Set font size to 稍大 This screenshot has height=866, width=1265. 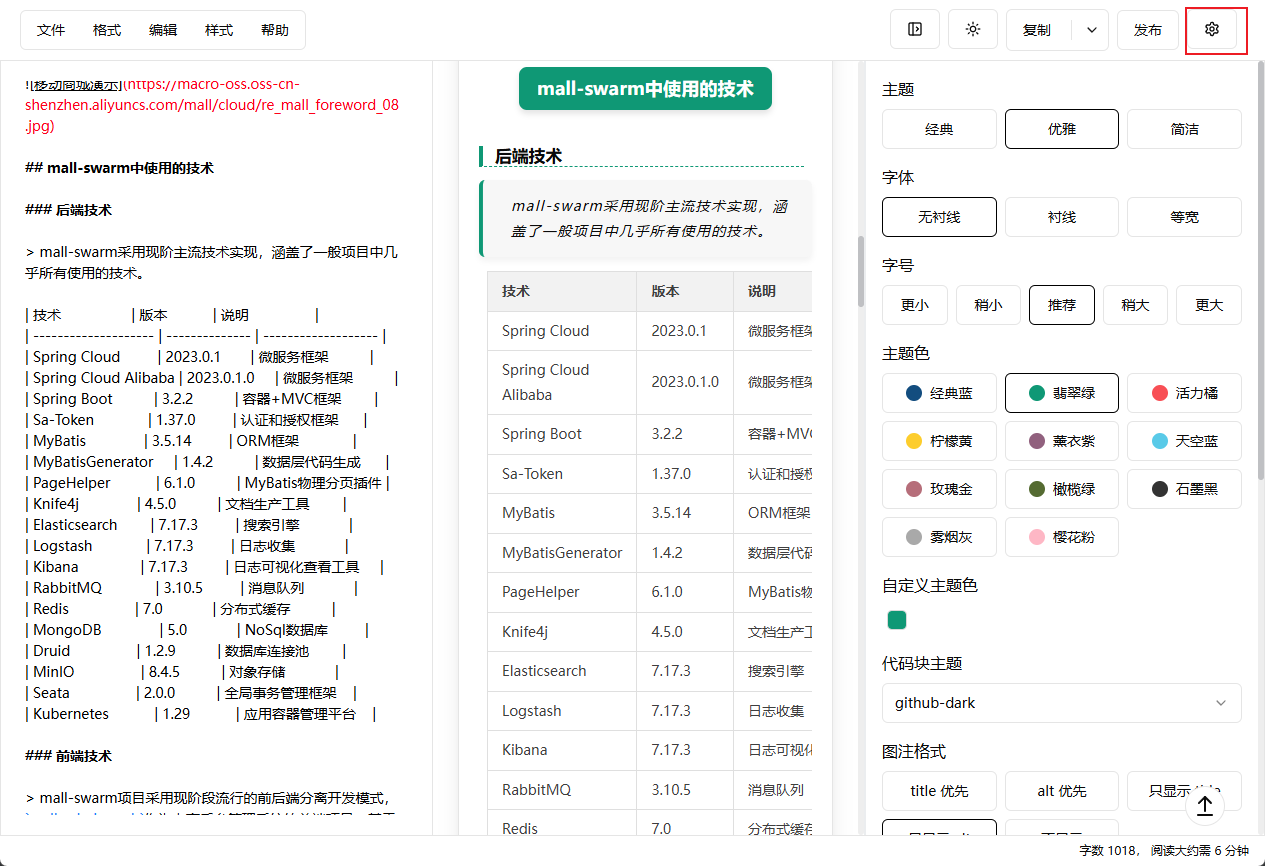click(x=1136, y=305)
